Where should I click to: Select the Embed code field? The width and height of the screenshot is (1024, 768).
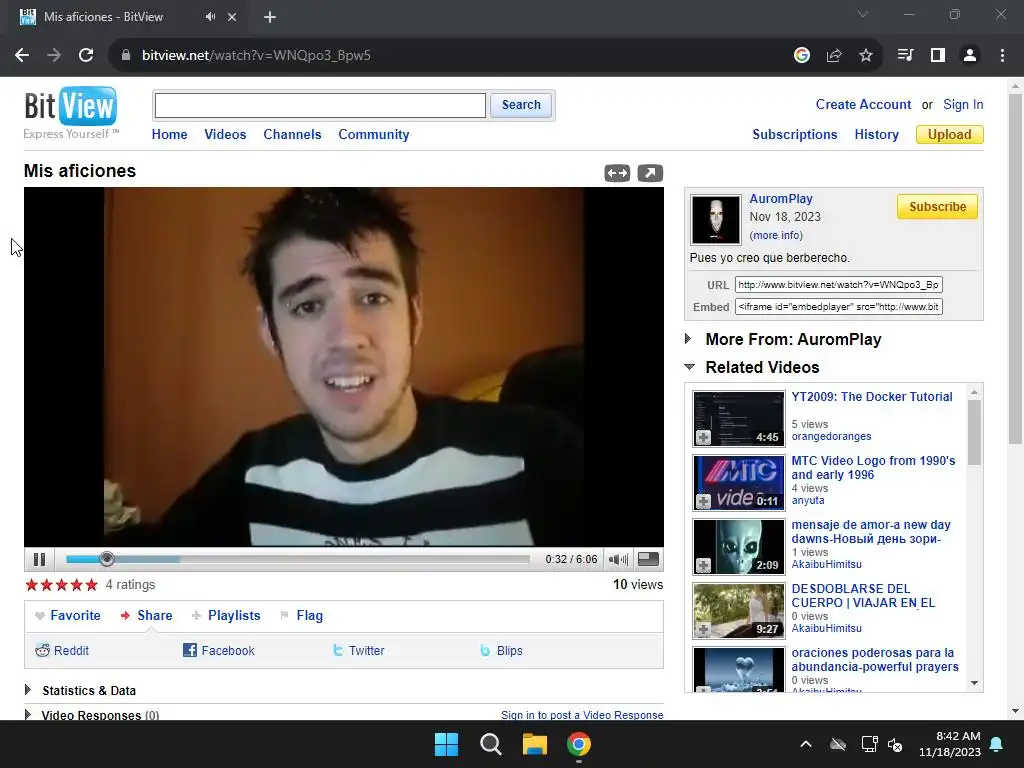point(839,307)
